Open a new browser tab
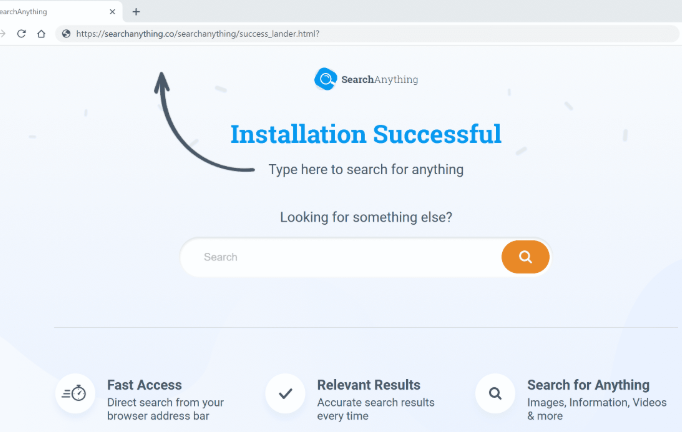 tap(136, 12)
